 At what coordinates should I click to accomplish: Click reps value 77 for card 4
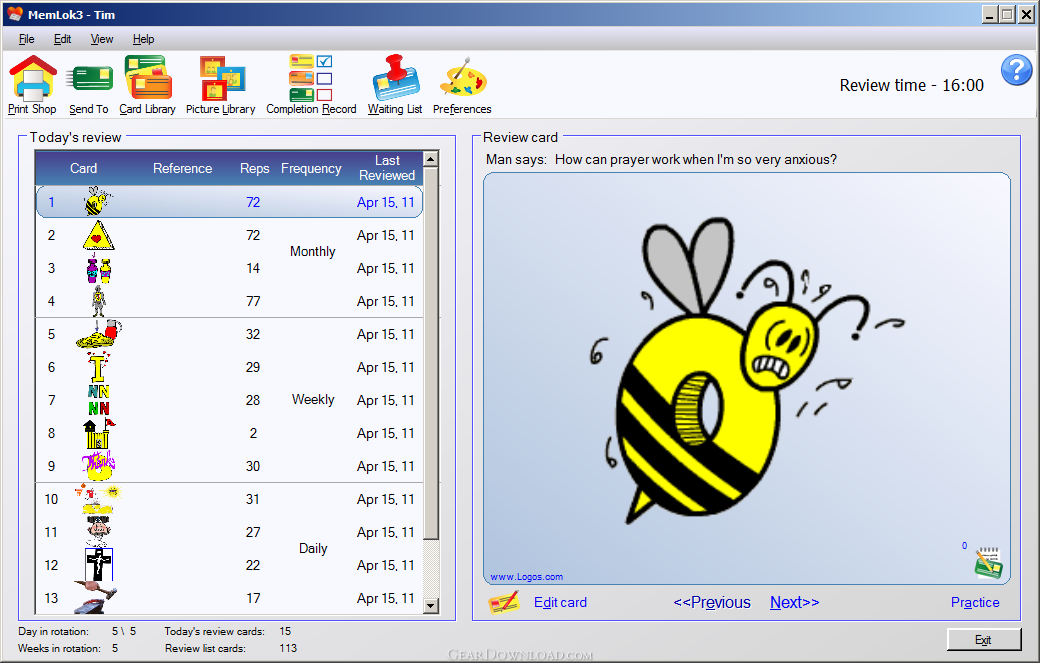point(253,302)
